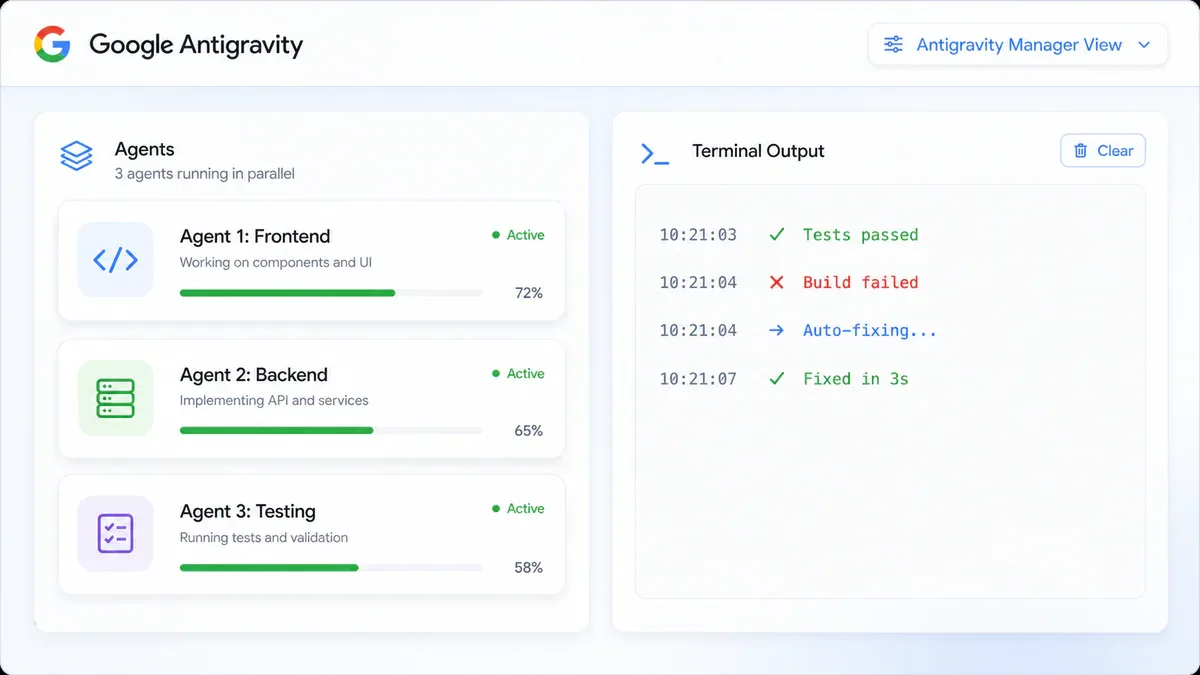Open the Agent 3: Testing title
1200x675 pixels.
point(248,511)
